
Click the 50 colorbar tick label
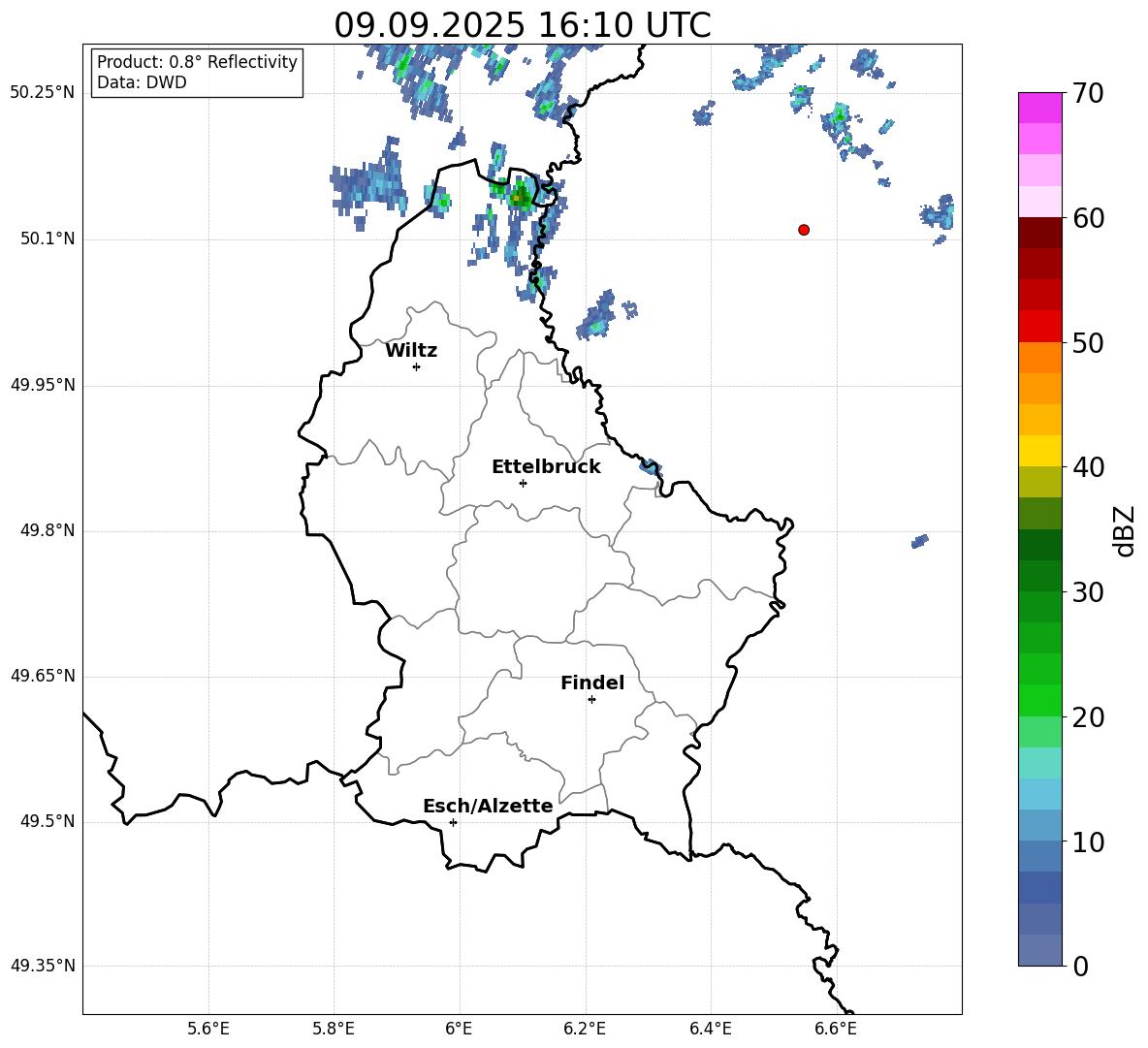1088,342
